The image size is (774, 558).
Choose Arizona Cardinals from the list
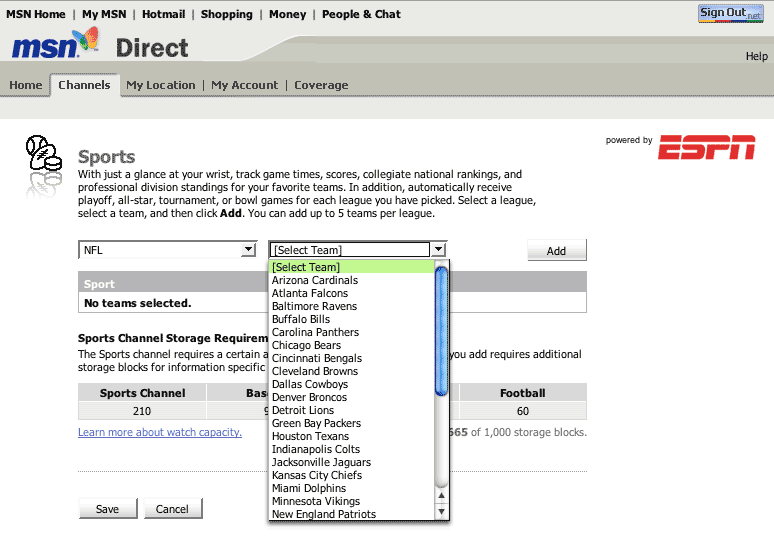352,280
